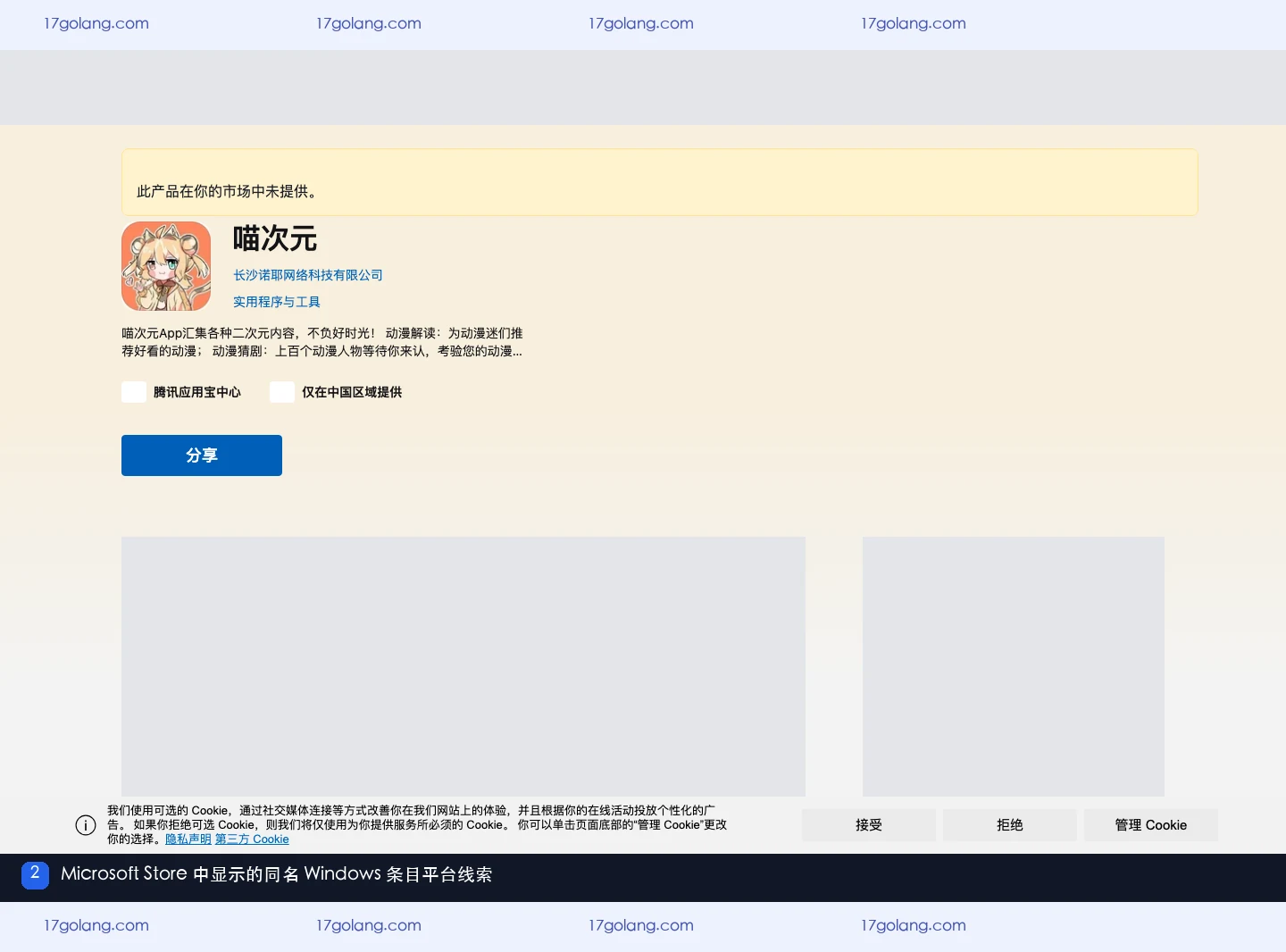1286x952 pixels.
Task: Accept cookies with the 接受 button
Action: click(x=869, y=825)
